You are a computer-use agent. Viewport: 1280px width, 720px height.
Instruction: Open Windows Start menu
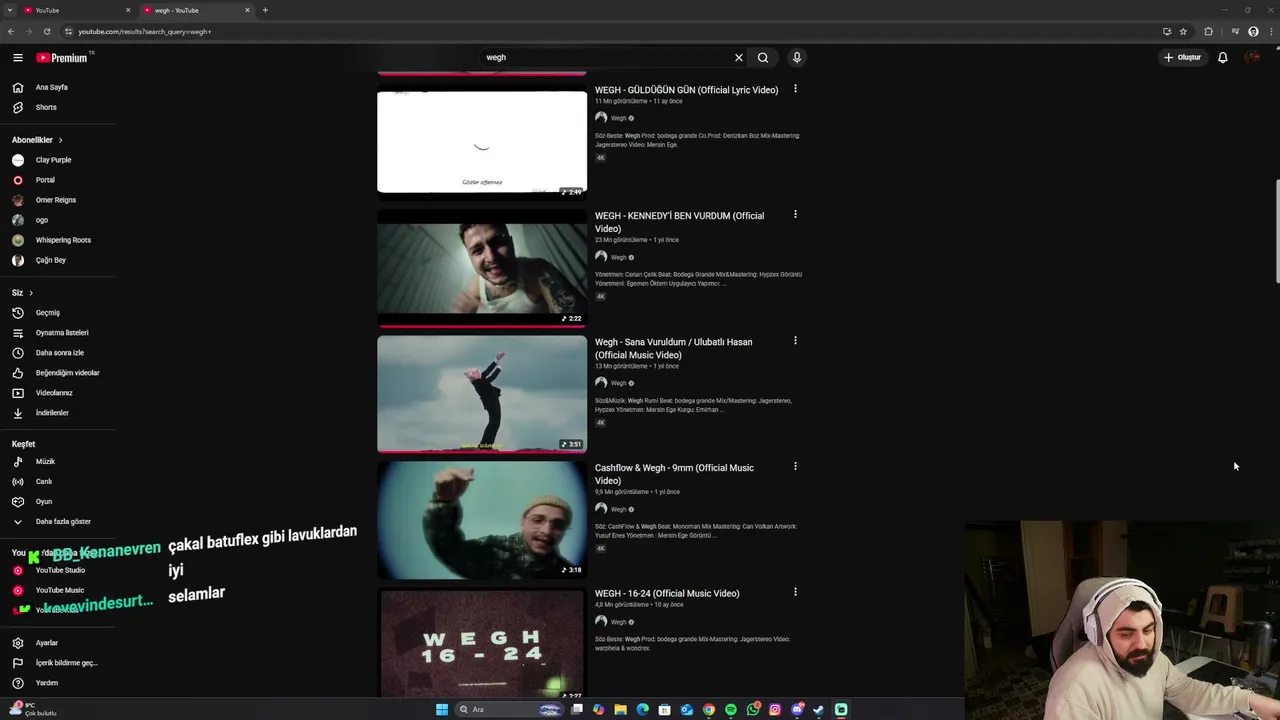point(442,710)
